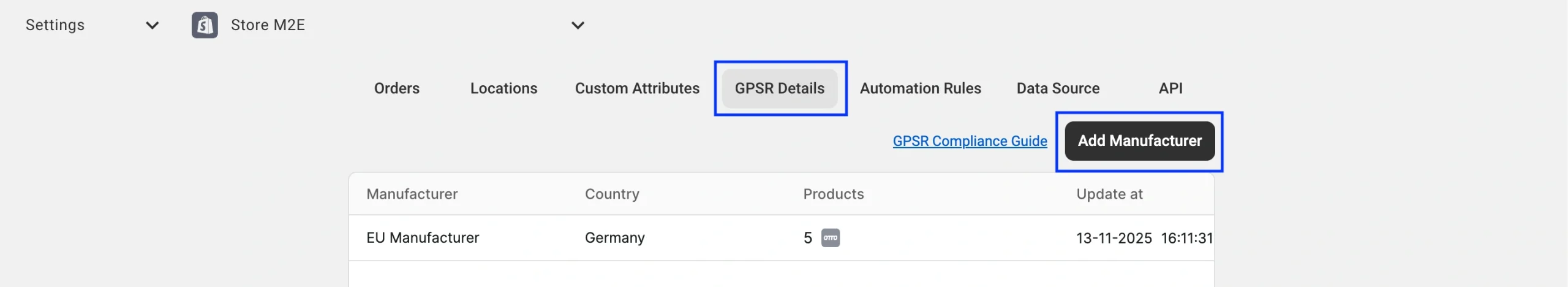Go to the API tab
The image size is (1568, 287).
click(1170, 88)
